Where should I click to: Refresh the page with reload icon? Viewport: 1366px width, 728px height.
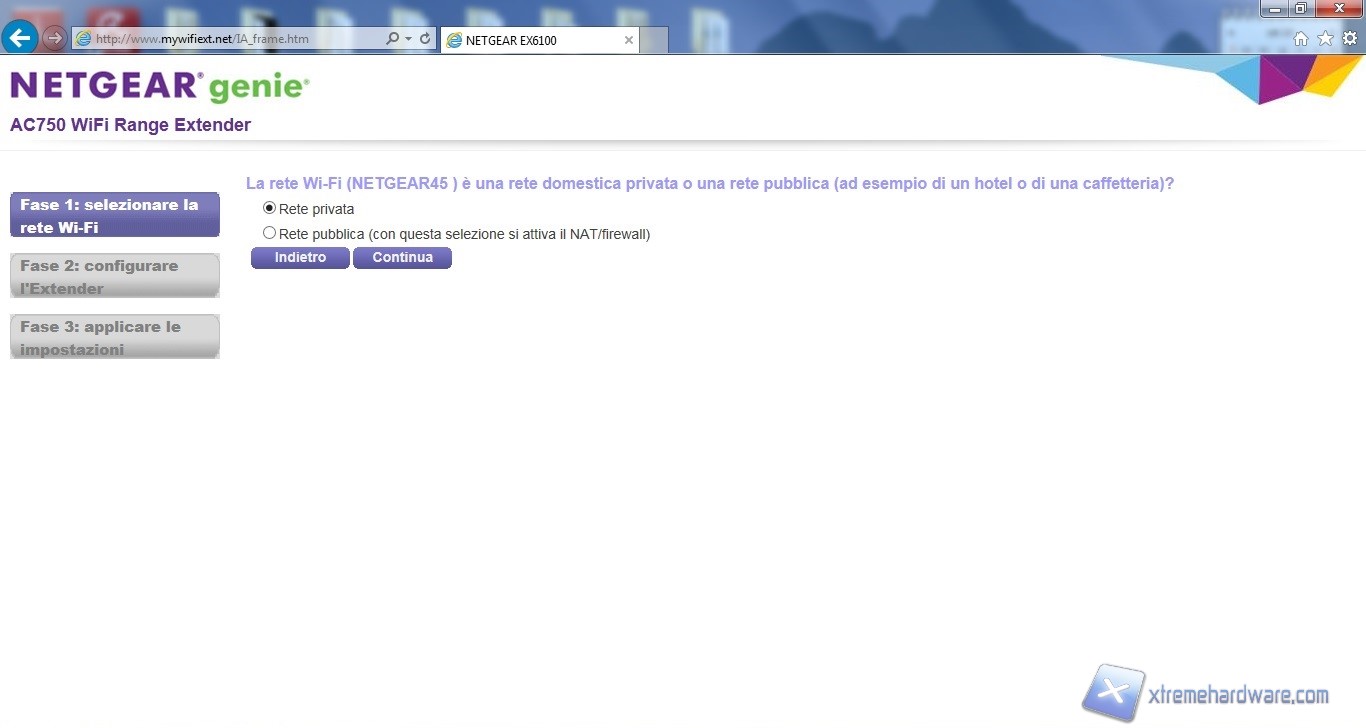coord(425,39)
